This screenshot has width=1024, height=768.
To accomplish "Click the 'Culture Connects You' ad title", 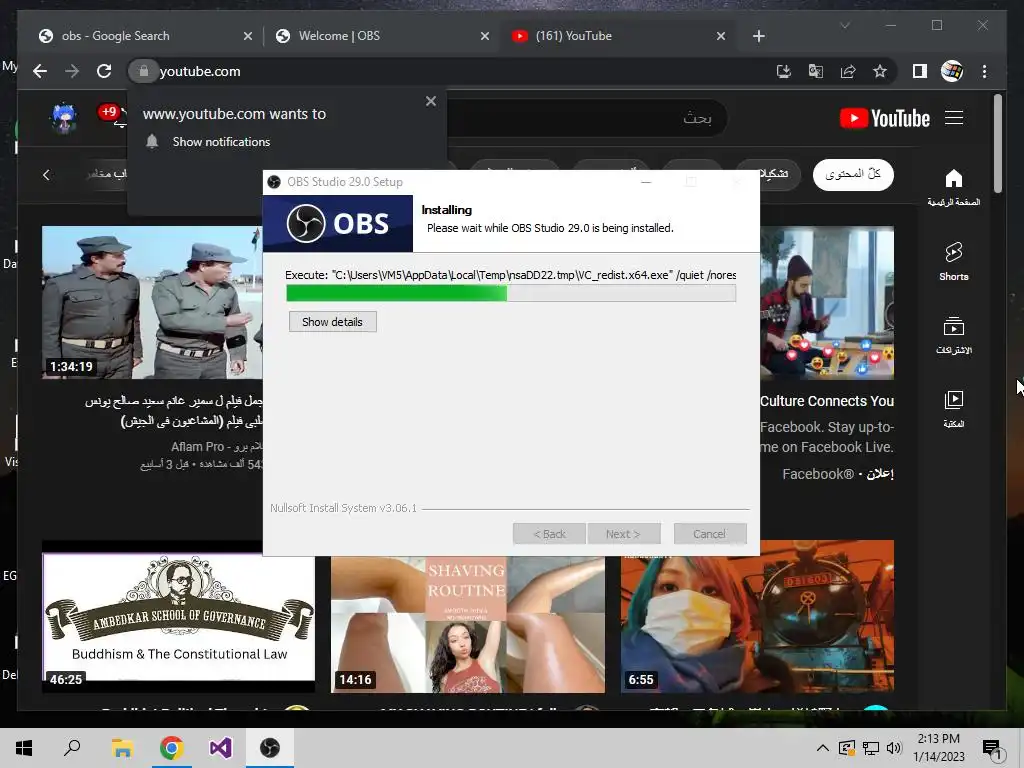I will pyautogui.click(x=827, y=401).
